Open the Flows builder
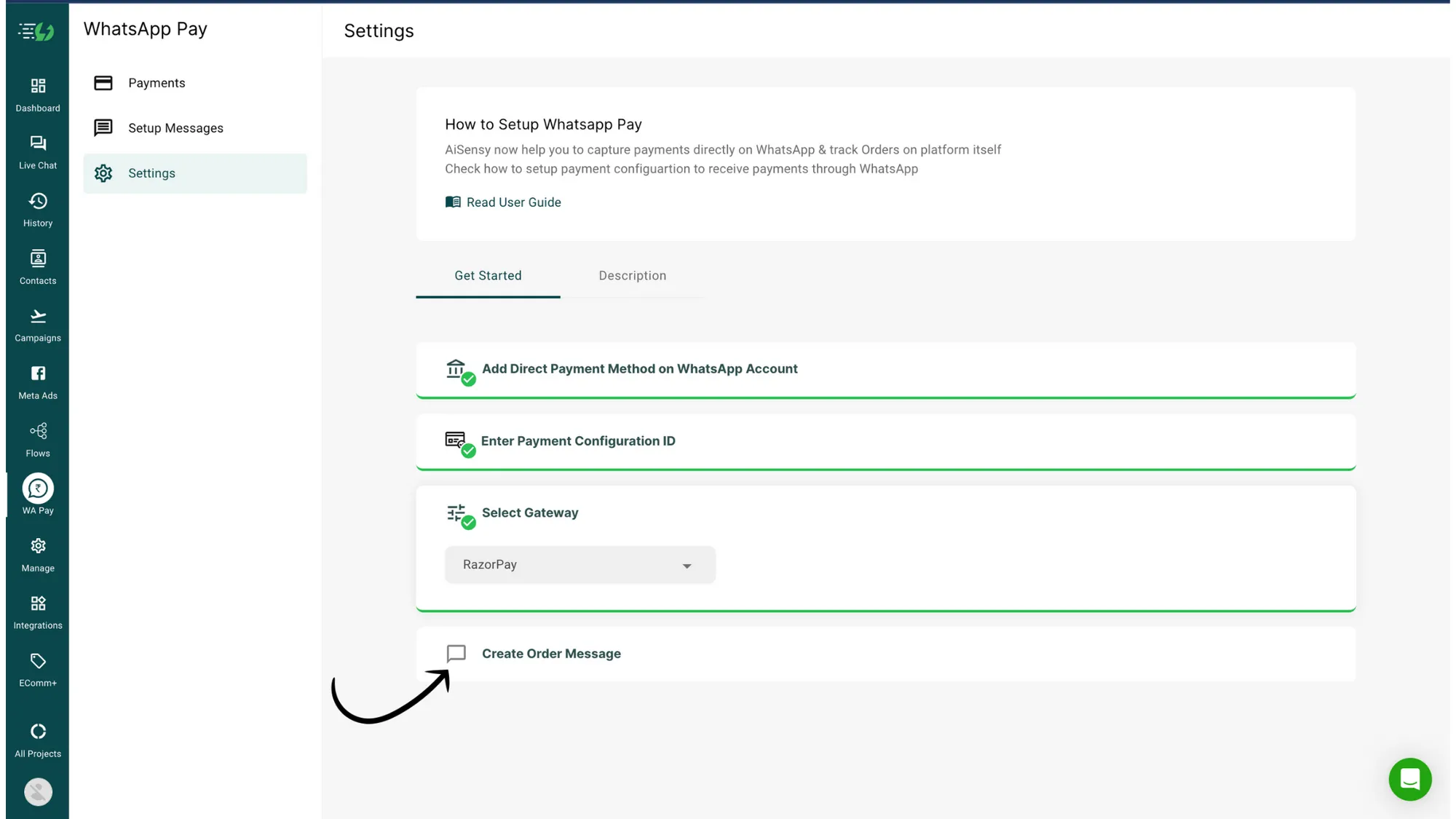Screen dimensions: 1456x819 click(x=37, y=438)
